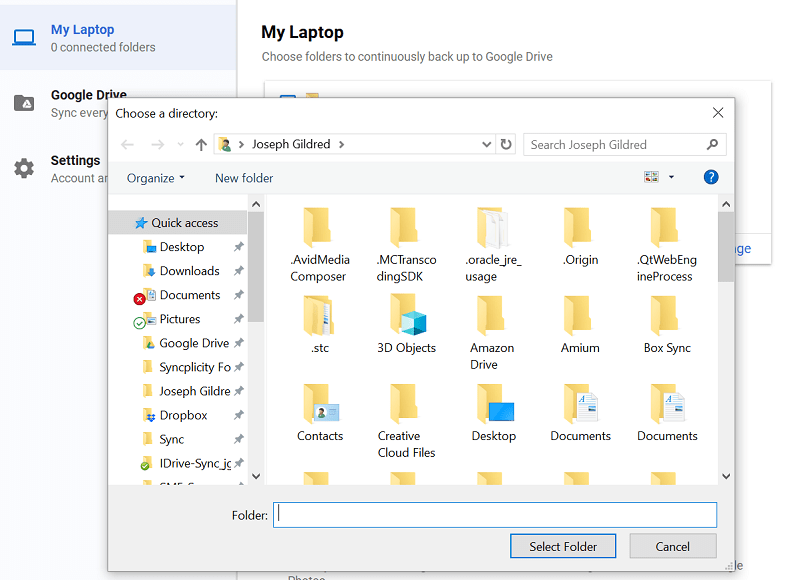Screen dimensions: 798x580
Task: Click the pin icon beside Desktop
Action: (239, 247)
